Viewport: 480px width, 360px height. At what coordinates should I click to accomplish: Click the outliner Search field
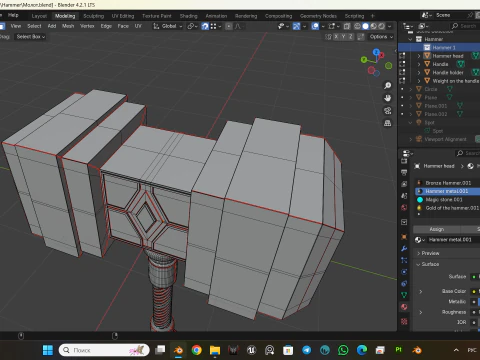[x=465, y=26]
